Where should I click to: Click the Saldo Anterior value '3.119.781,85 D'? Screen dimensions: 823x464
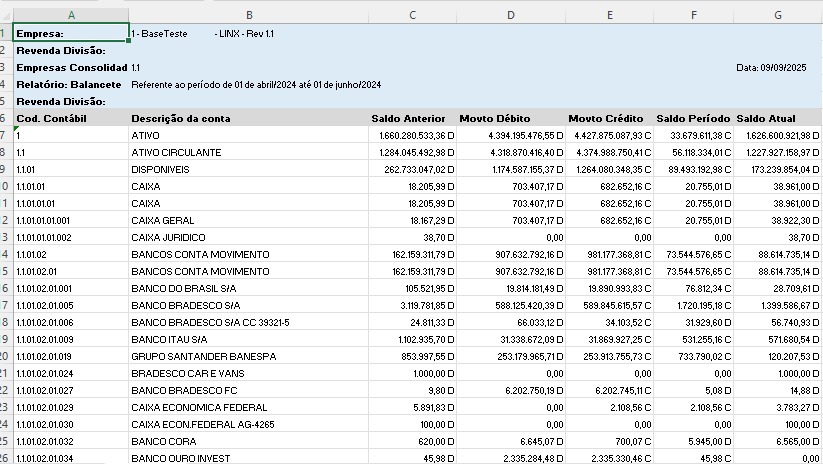point(413,305)
